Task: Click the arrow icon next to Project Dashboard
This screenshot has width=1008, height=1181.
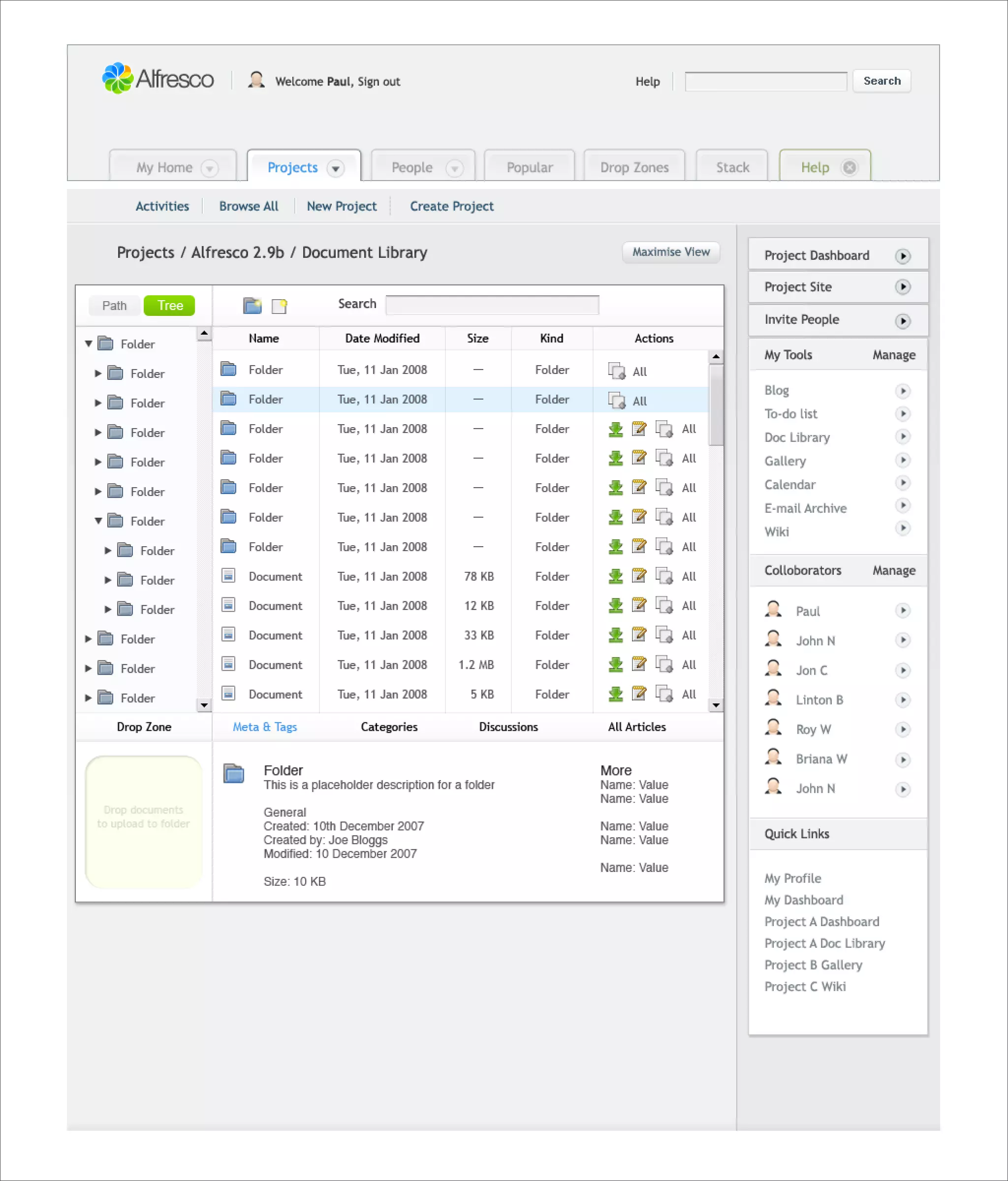Action: click(903, 256)
